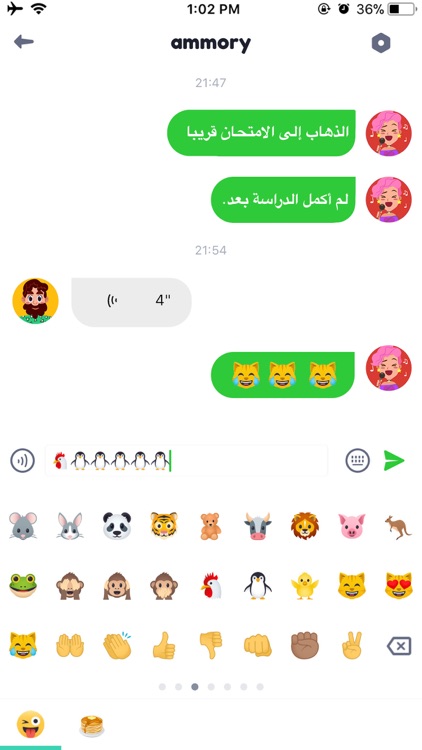
Task: Select the panda face emoji
Action: tap(117, 526)
